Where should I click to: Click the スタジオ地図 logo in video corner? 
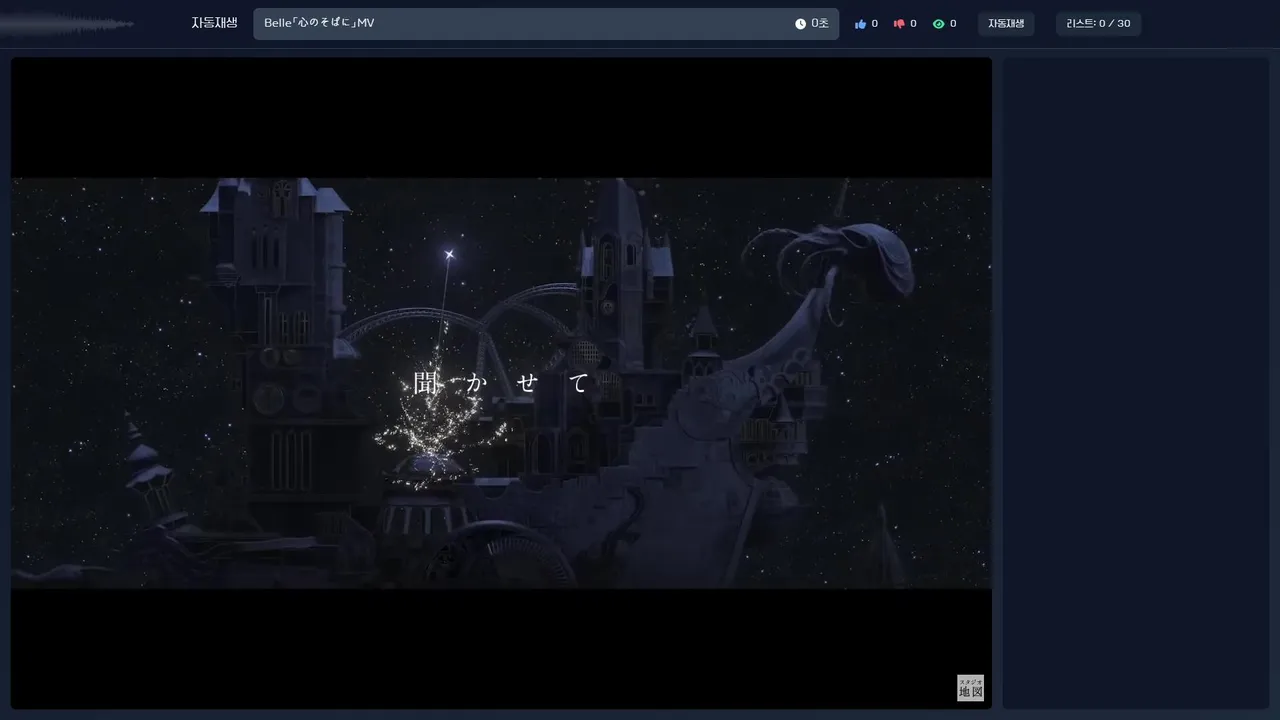pos(970,688)
